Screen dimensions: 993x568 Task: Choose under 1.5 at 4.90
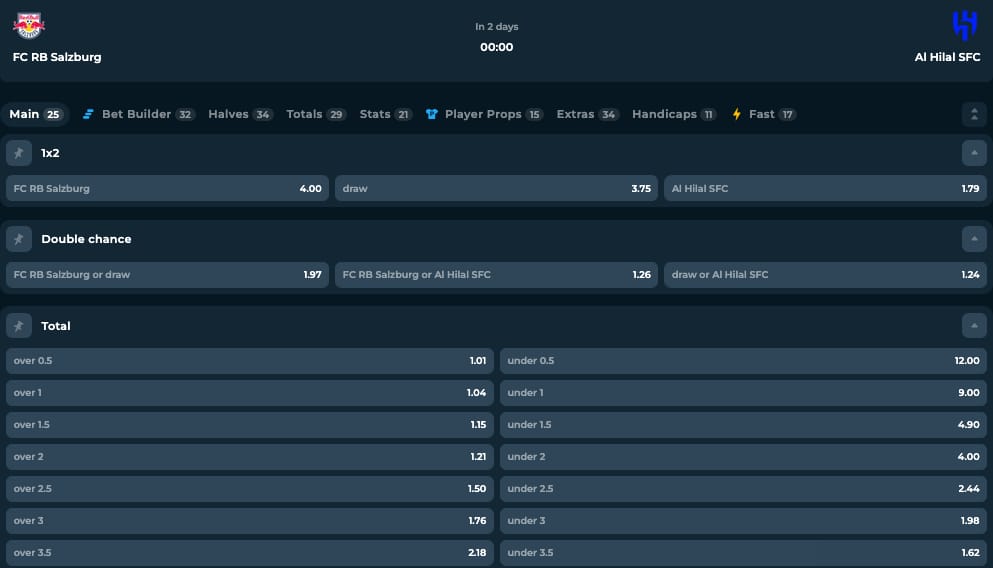tap(743, 425)
